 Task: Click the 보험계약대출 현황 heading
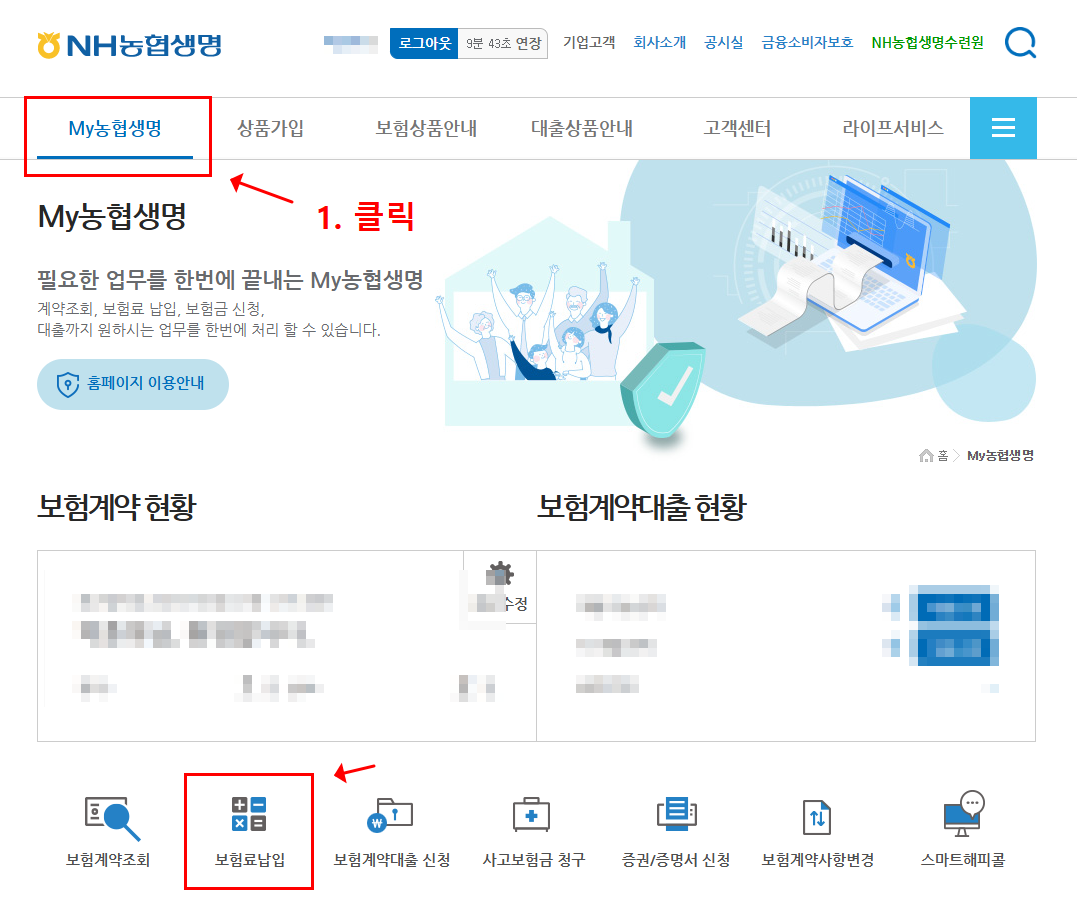[641, 507]
